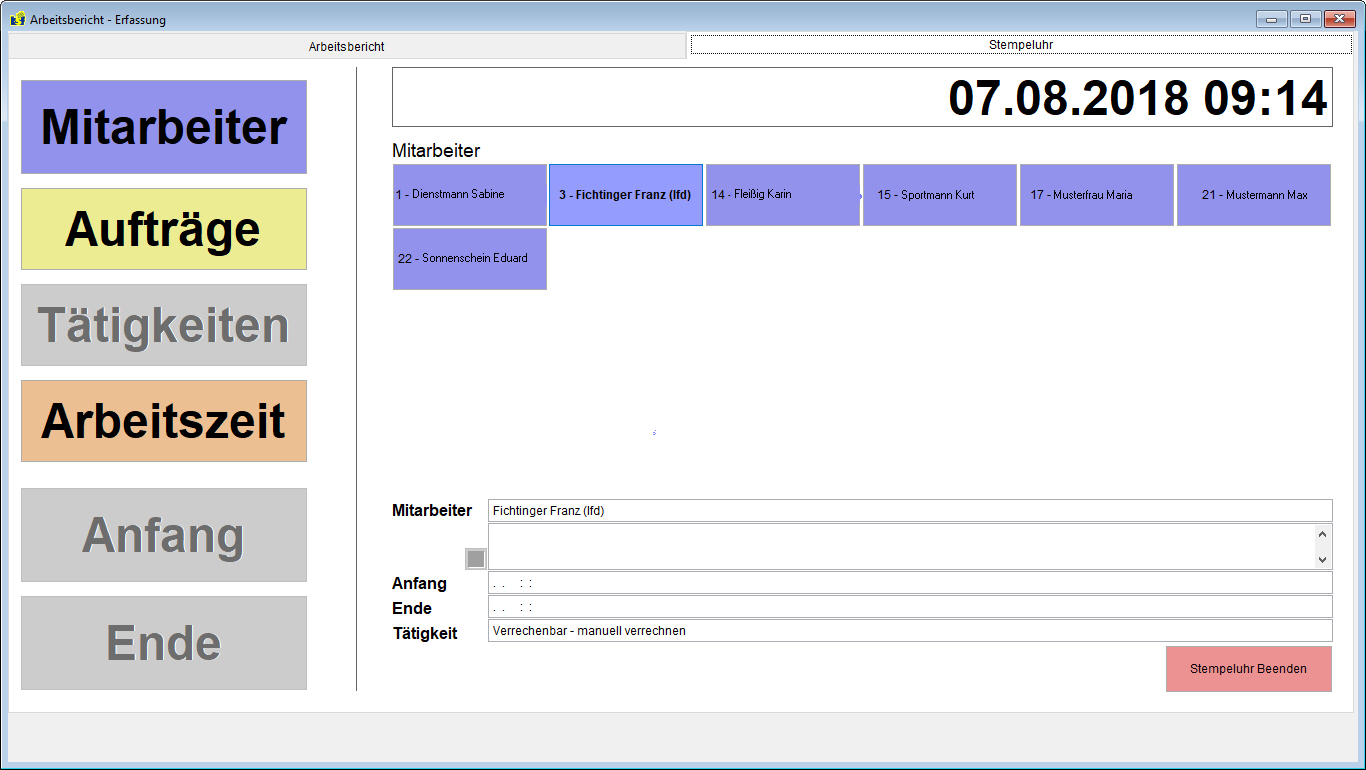Open the Arbeitsbericht tab

[x=347, y=46]
